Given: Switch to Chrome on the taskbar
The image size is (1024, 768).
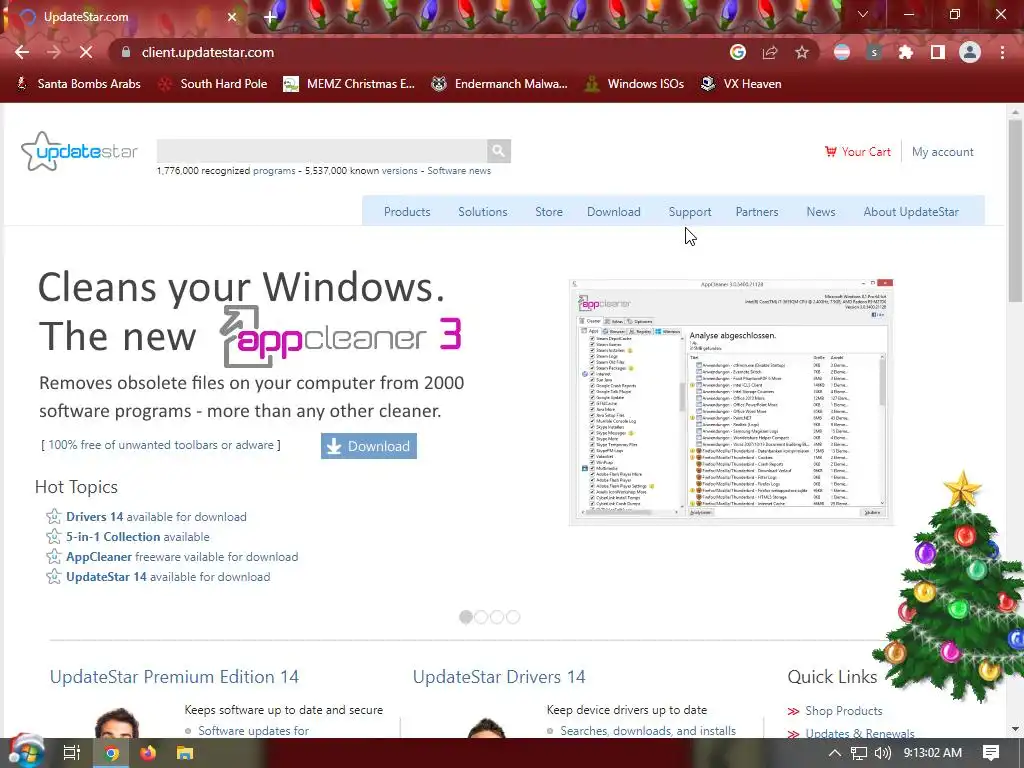Looking at the screenshot, I should 112,753.
